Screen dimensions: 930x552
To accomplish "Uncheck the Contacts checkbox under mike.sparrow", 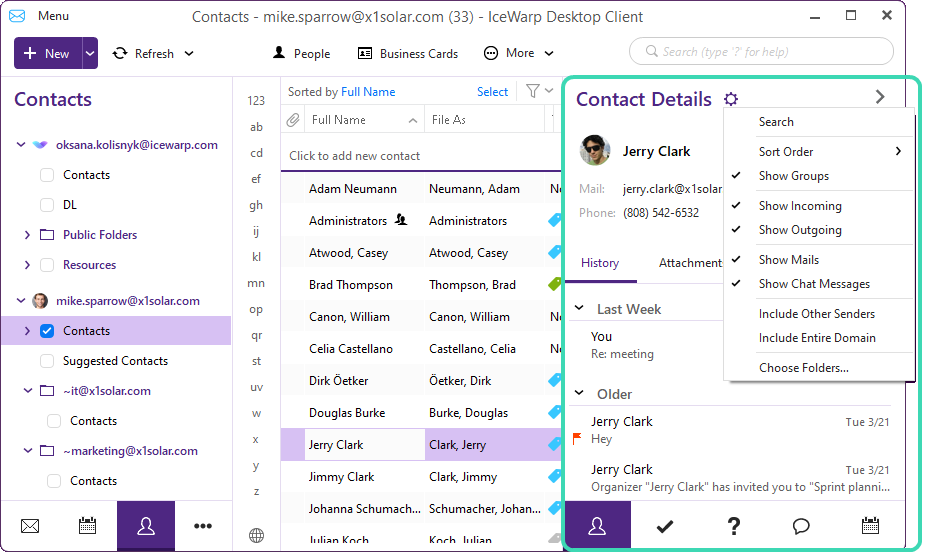I will 47,331.
